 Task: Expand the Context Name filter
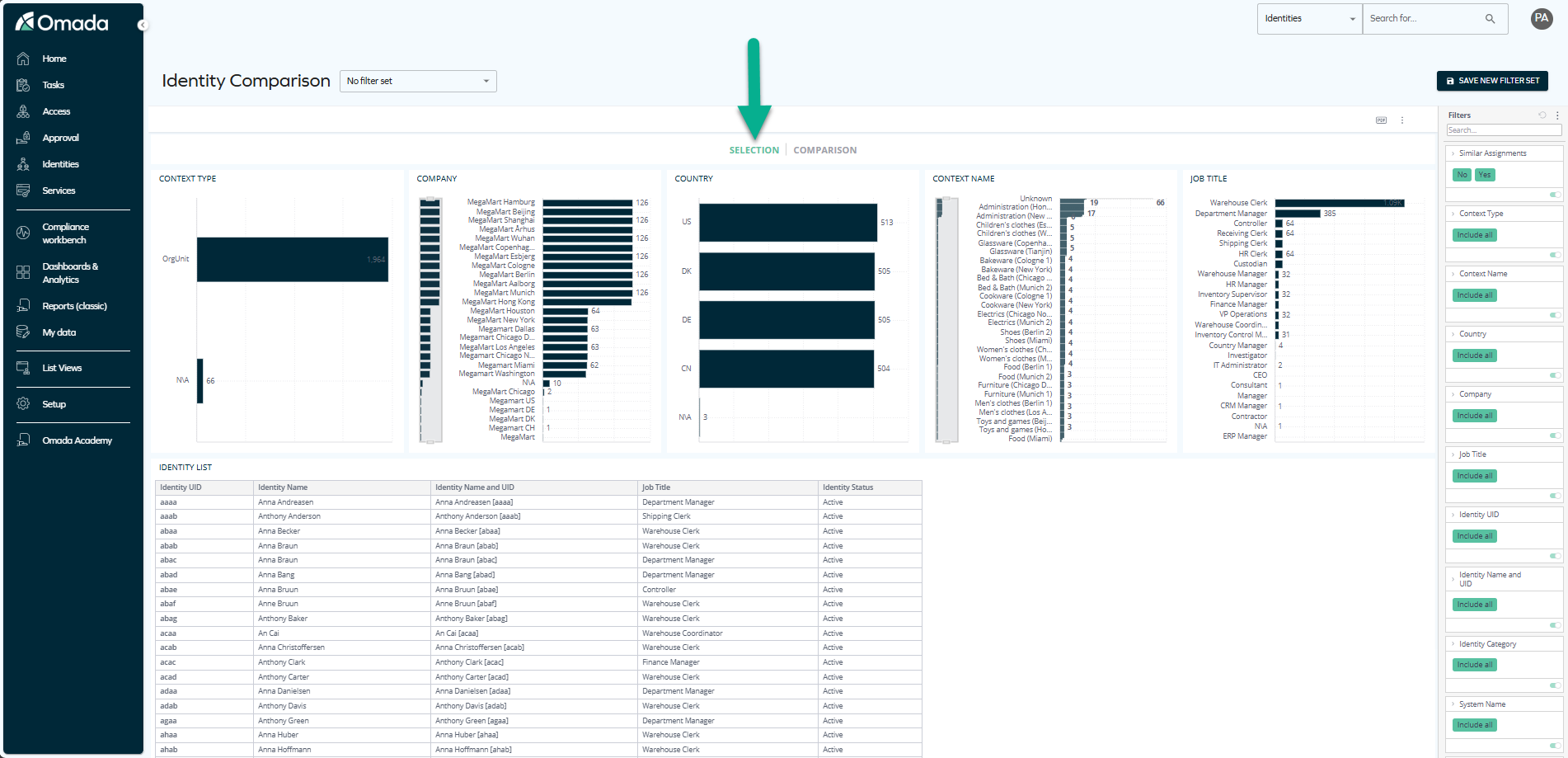tap(1453, 274)
